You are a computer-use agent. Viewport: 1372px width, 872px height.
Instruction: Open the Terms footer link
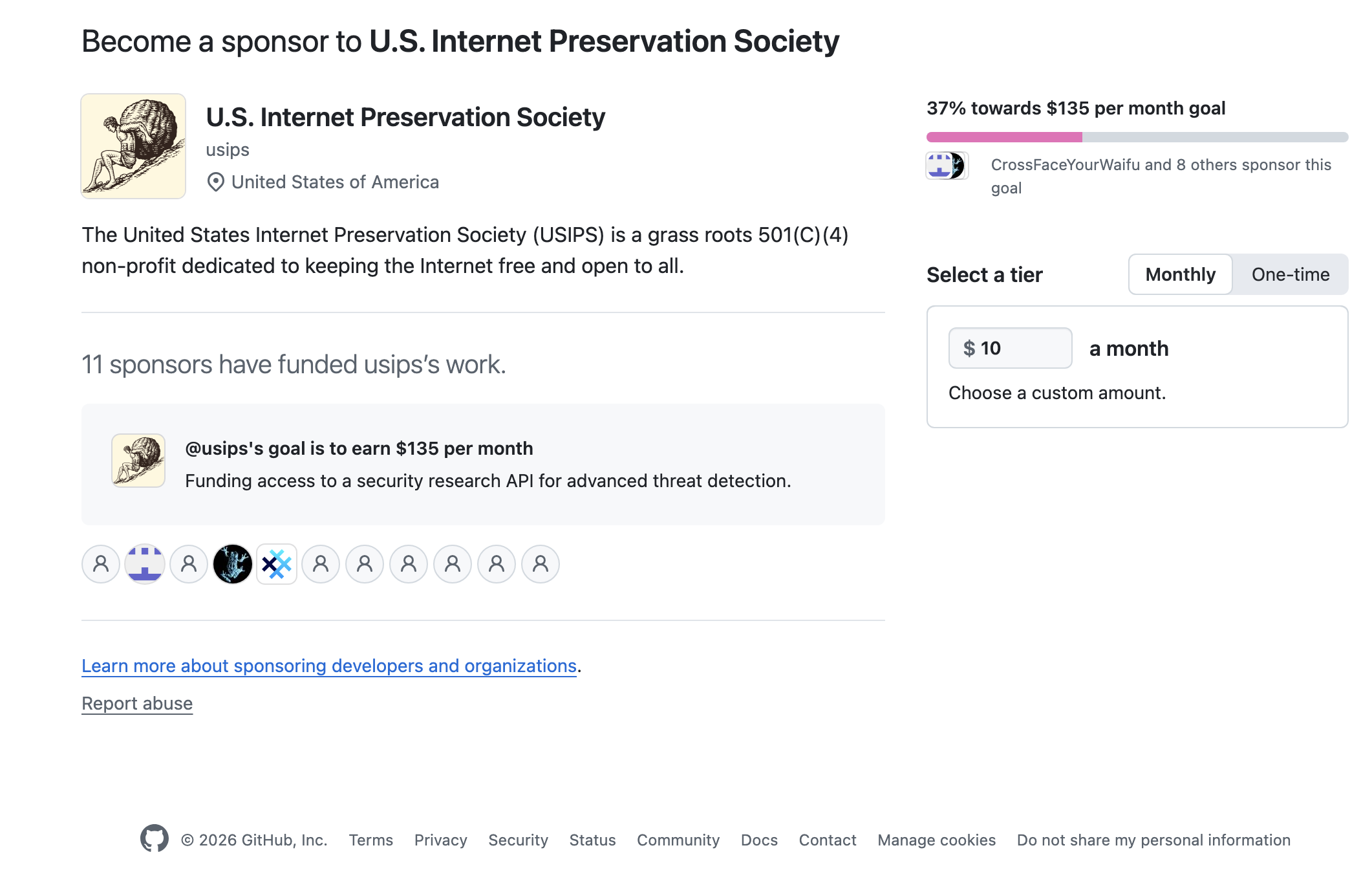[x=371, y=840]
